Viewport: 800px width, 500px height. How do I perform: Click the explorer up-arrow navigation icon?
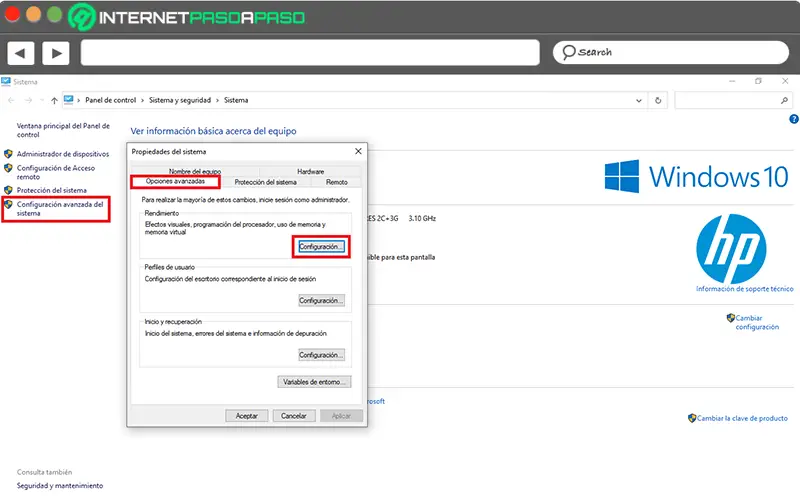pos(54,101)
